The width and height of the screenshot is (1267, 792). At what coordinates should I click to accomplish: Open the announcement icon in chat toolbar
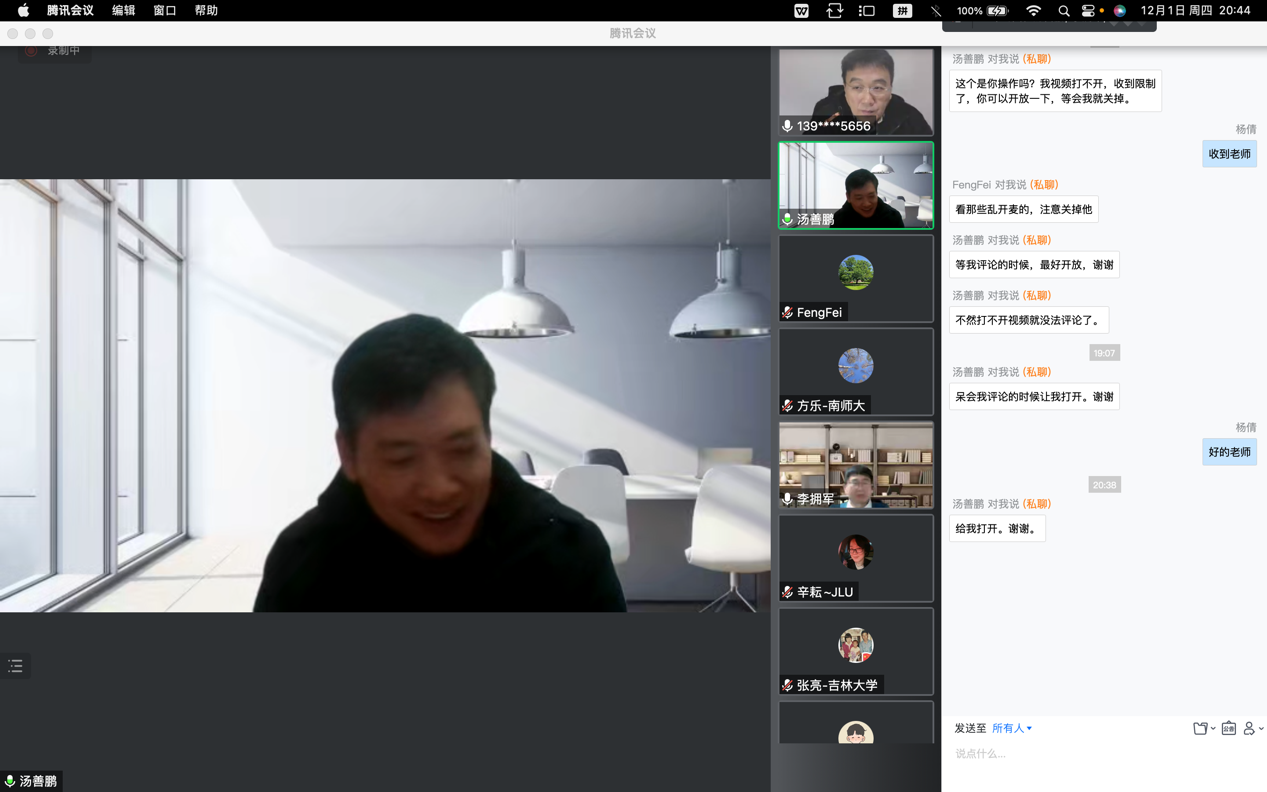pos(1228,729)
